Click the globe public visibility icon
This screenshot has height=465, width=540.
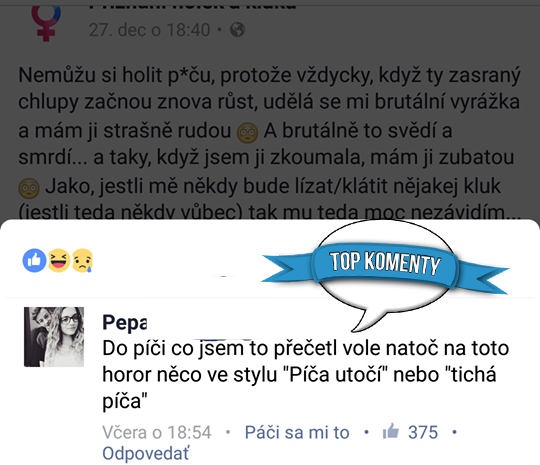point(238,30)
